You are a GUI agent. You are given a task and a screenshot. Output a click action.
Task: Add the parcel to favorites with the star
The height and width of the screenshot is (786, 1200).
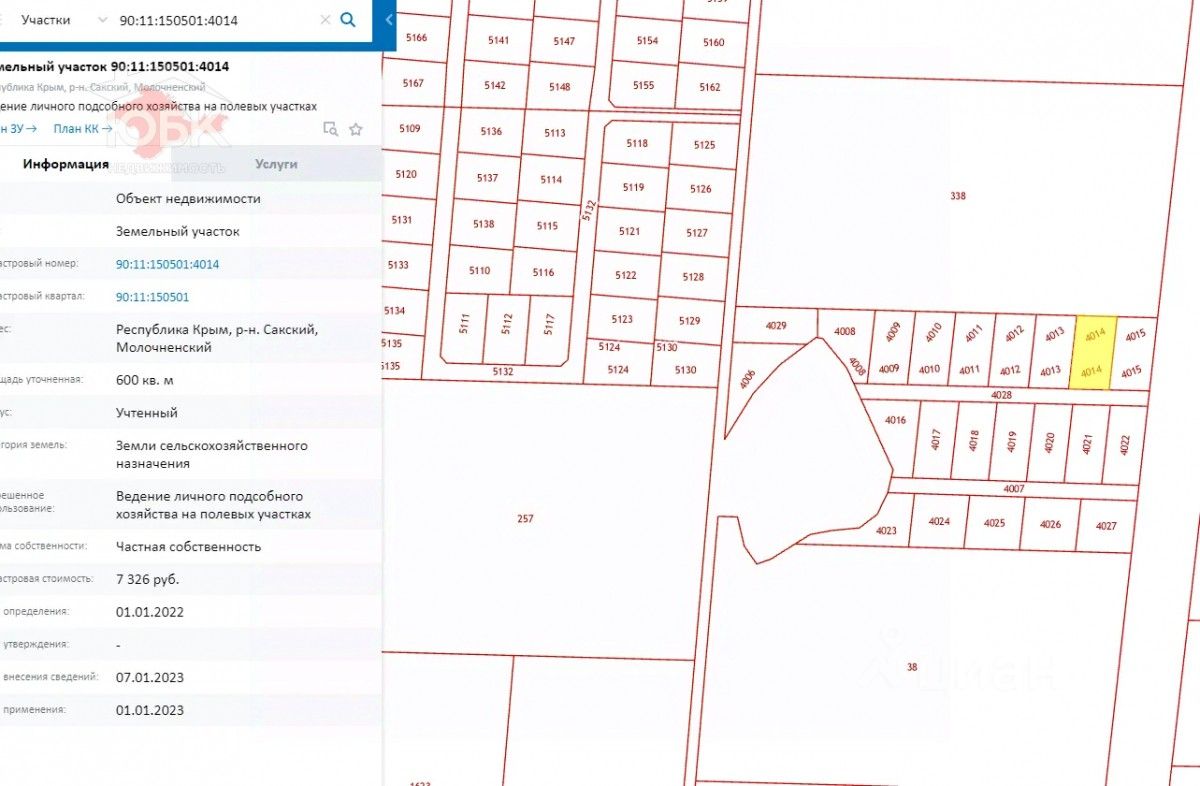(356, 129)
